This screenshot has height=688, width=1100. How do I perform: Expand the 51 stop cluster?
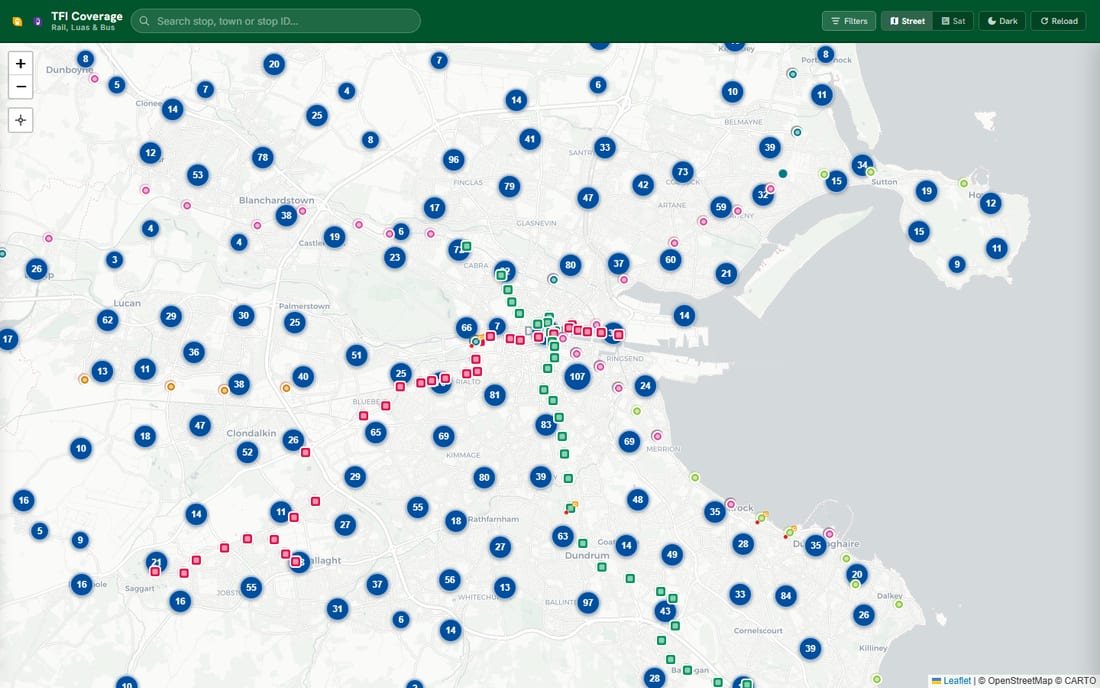(356, 356)
